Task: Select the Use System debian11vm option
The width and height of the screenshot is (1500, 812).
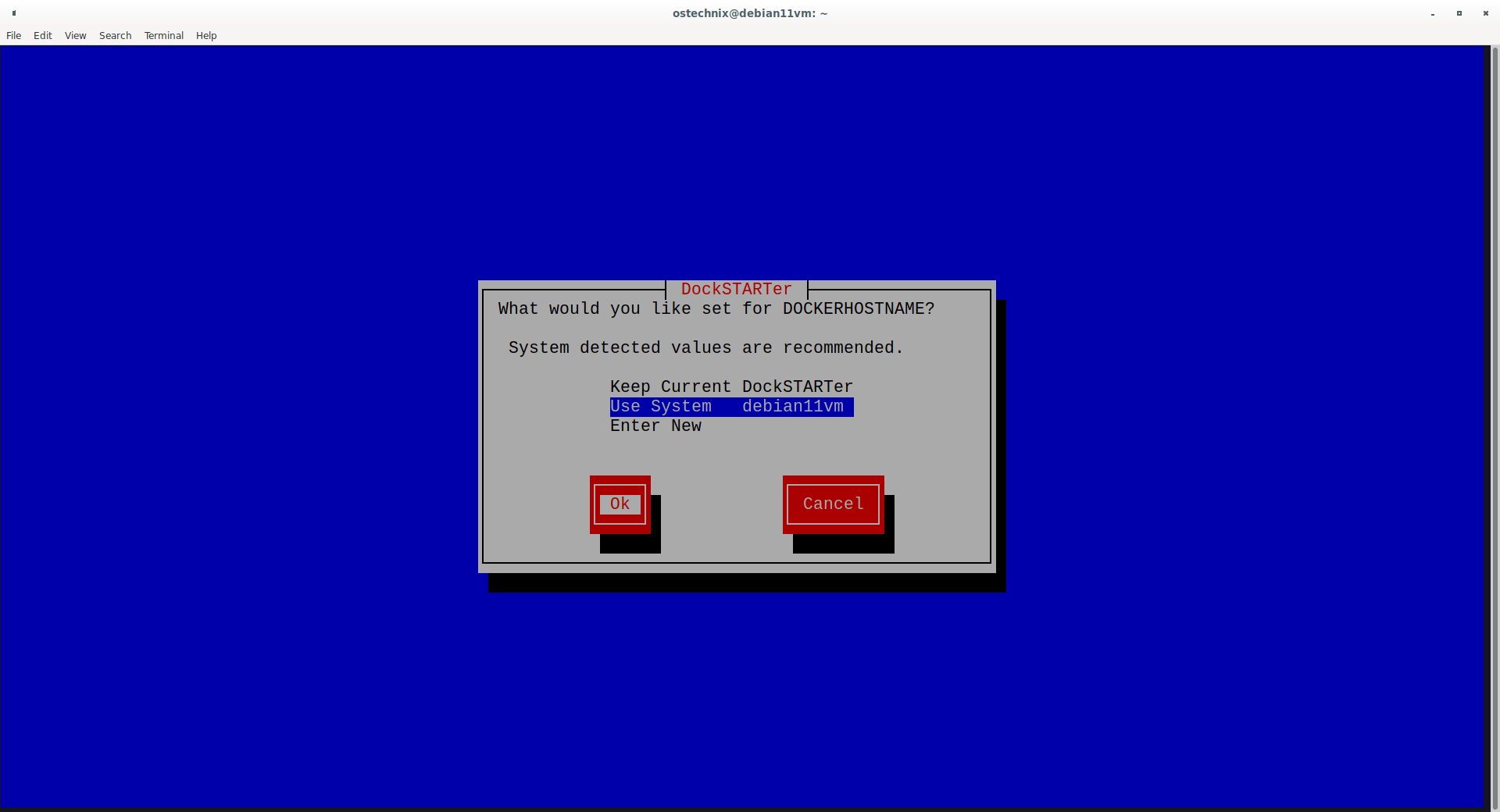Action: click(731, 407)
